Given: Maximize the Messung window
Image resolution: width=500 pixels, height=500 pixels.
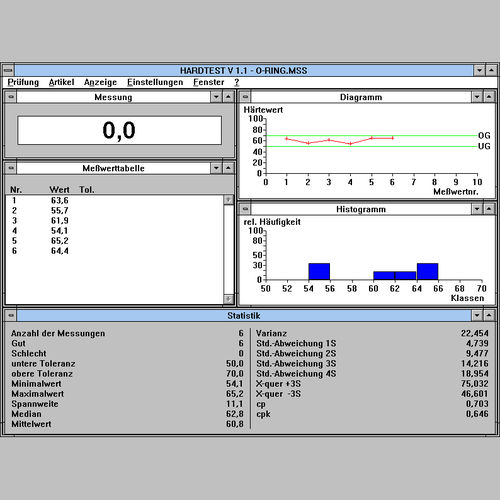Looking at the screenshot, I should (228, 97).
